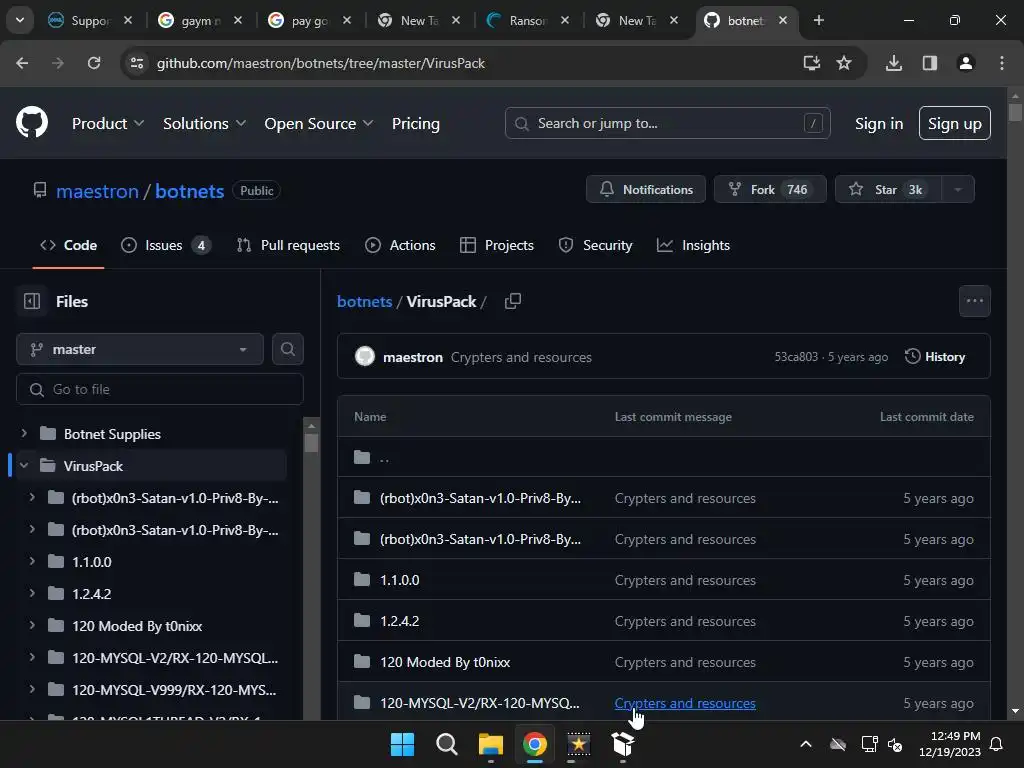
Task: Star the botnets repository
Action: pos(888,189)
